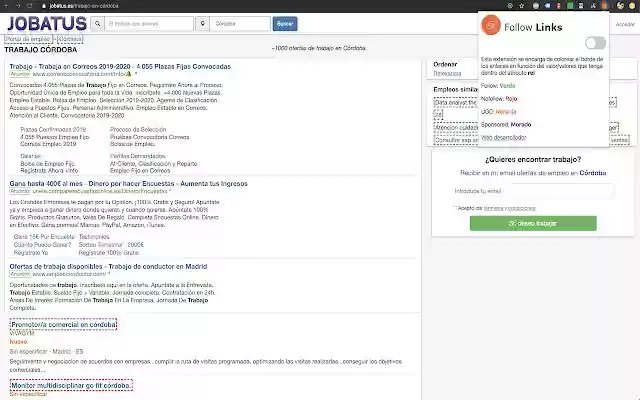
Task: Click the 'Sponsored: Morado' legend line in the popup
Action: point(506,124)
